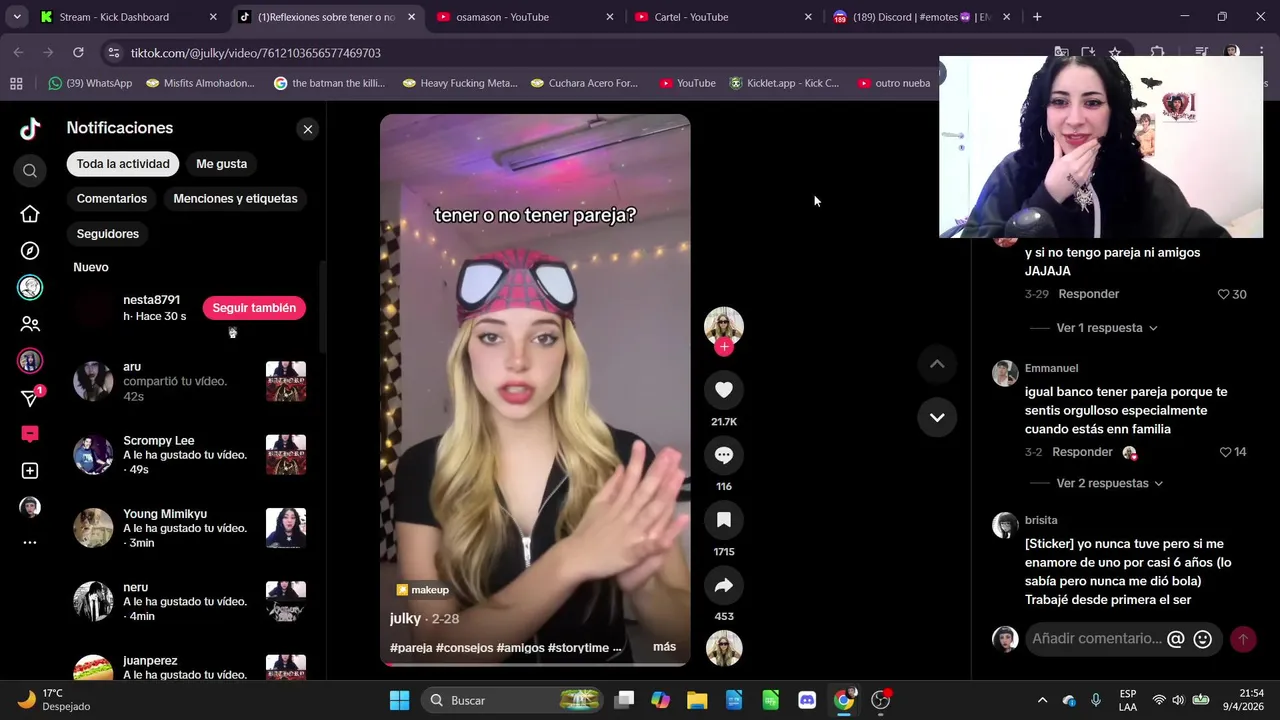This screenshot has height=720, width=1280.
Task: Click Seguir también for nesta8791
Action: 254,308
